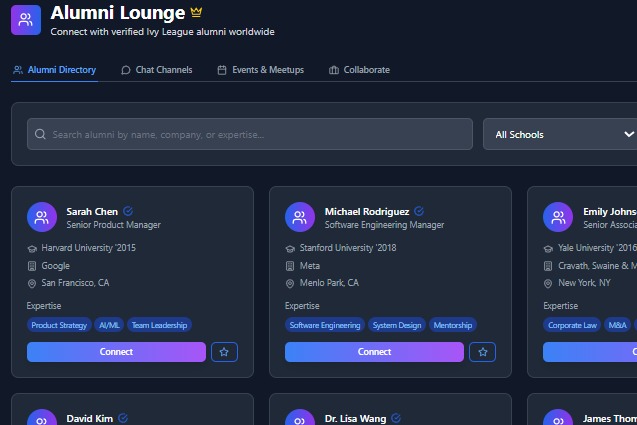The height and width of the screenshot is (425, 637).
Task: Click Sarah Chen's avatar icon
Action: click(42, 217)
